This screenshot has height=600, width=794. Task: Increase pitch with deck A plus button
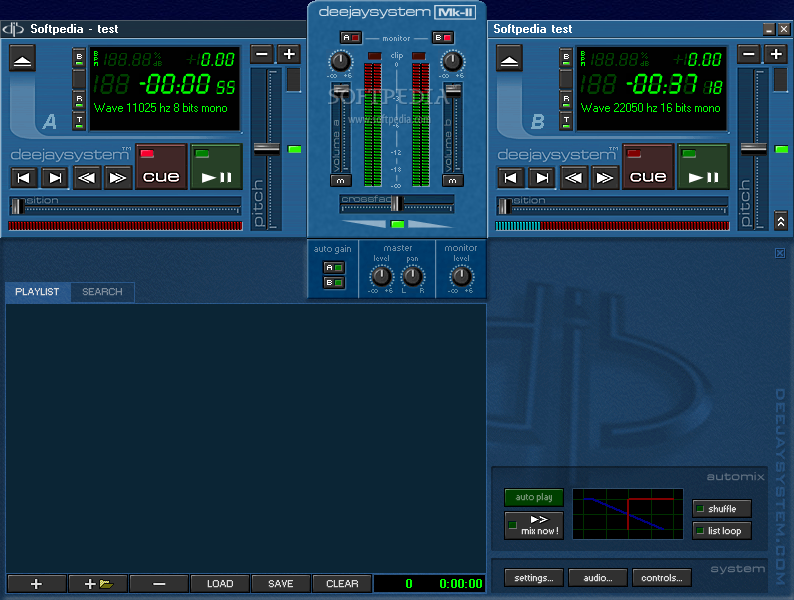(x=289, y=54)
